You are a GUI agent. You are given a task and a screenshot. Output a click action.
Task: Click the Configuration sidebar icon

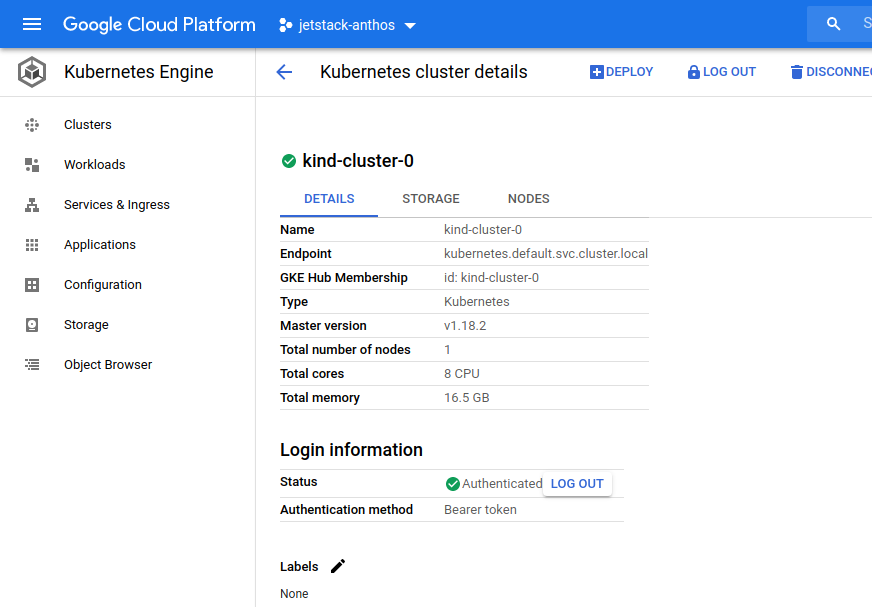coord(32,285)
